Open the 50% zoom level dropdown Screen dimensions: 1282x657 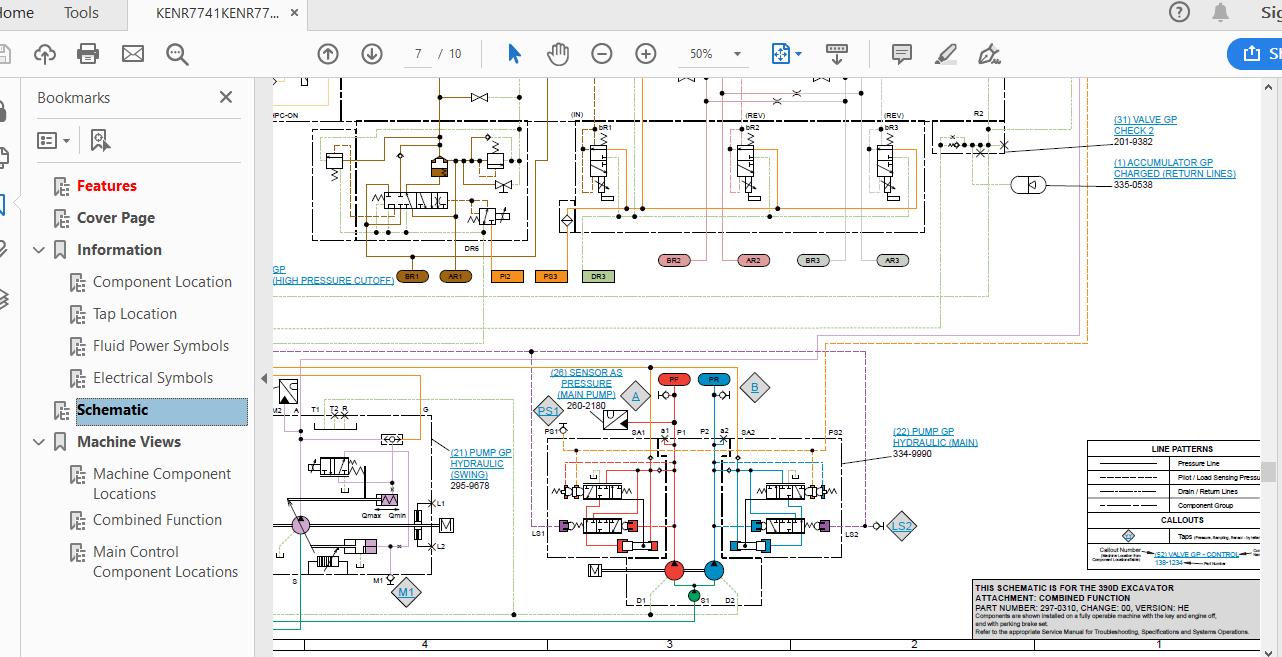(x=737, y=54)
